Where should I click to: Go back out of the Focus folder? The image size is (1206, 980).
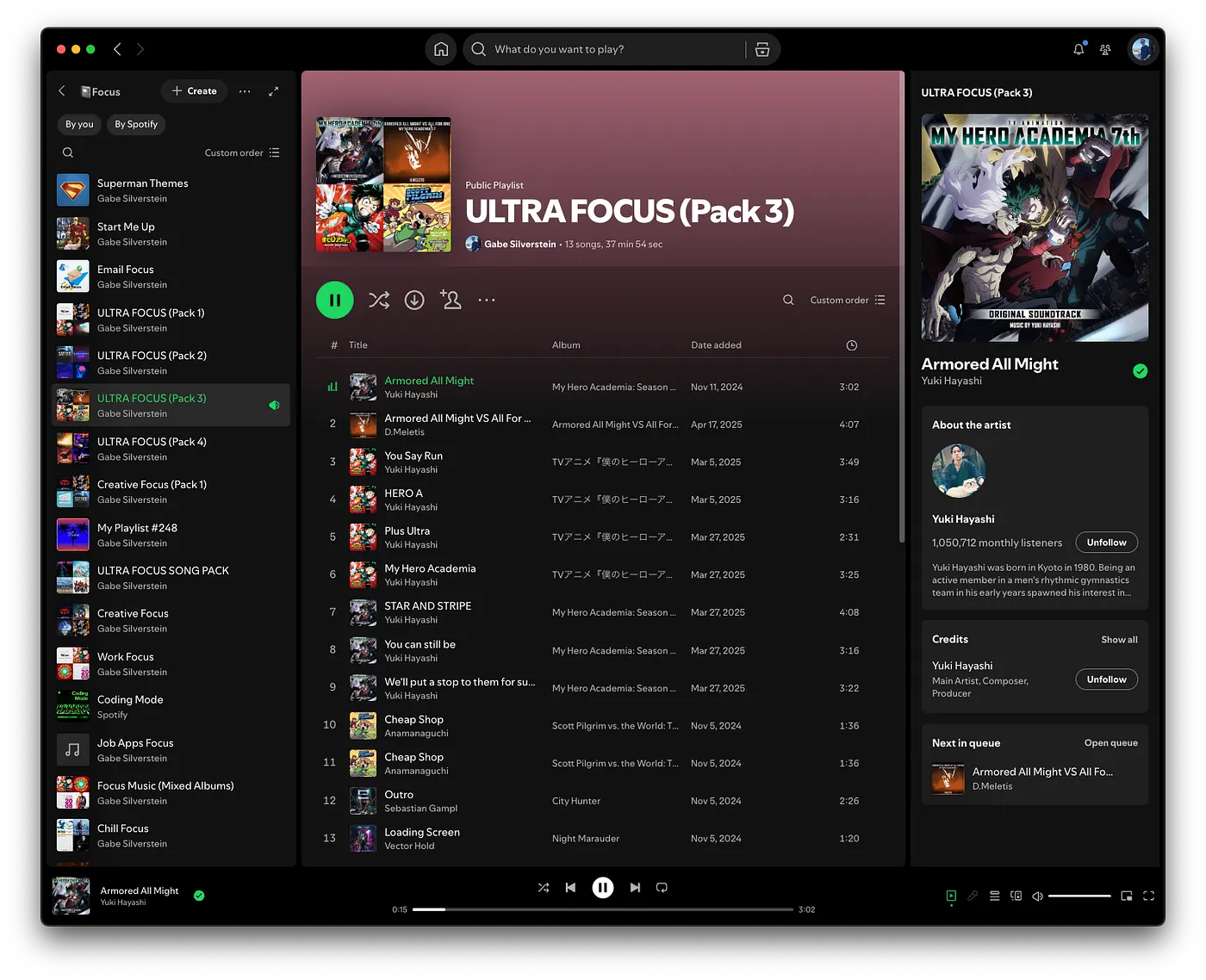coord(62,91)
